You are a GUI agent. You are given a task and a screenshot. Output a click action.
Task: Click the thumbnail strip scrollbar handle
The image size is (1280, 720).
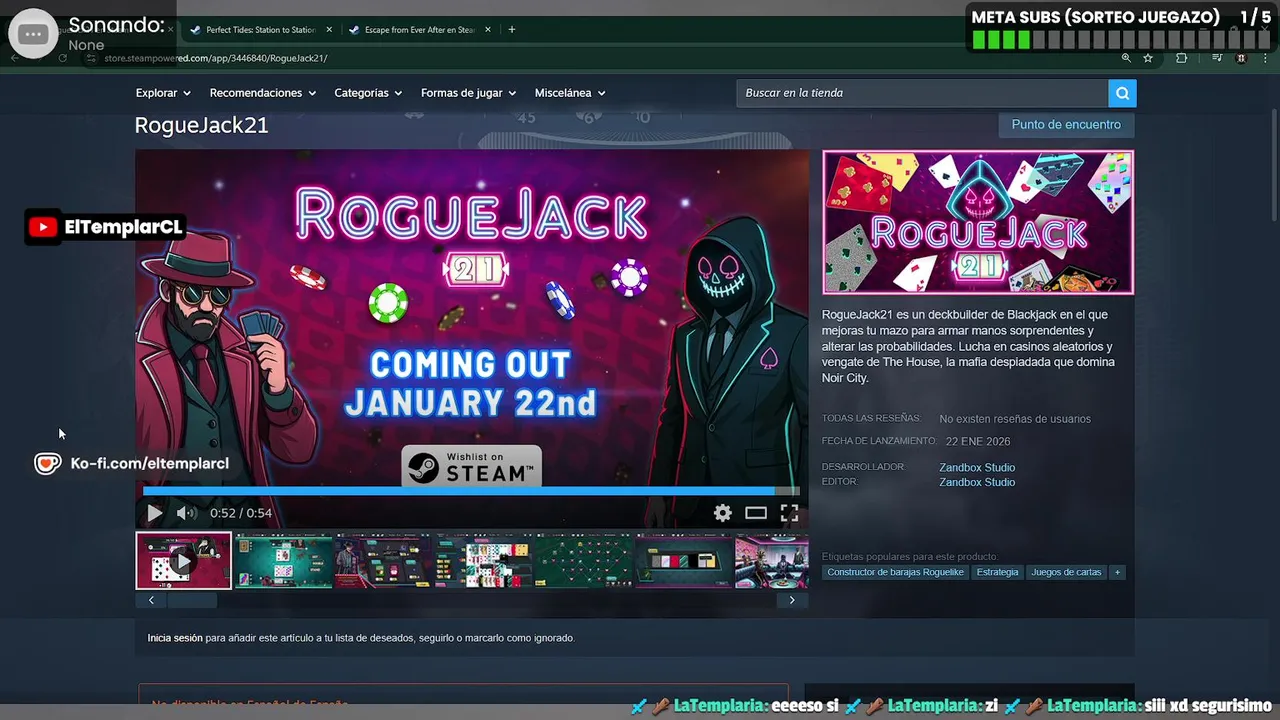tap(192, 600)
